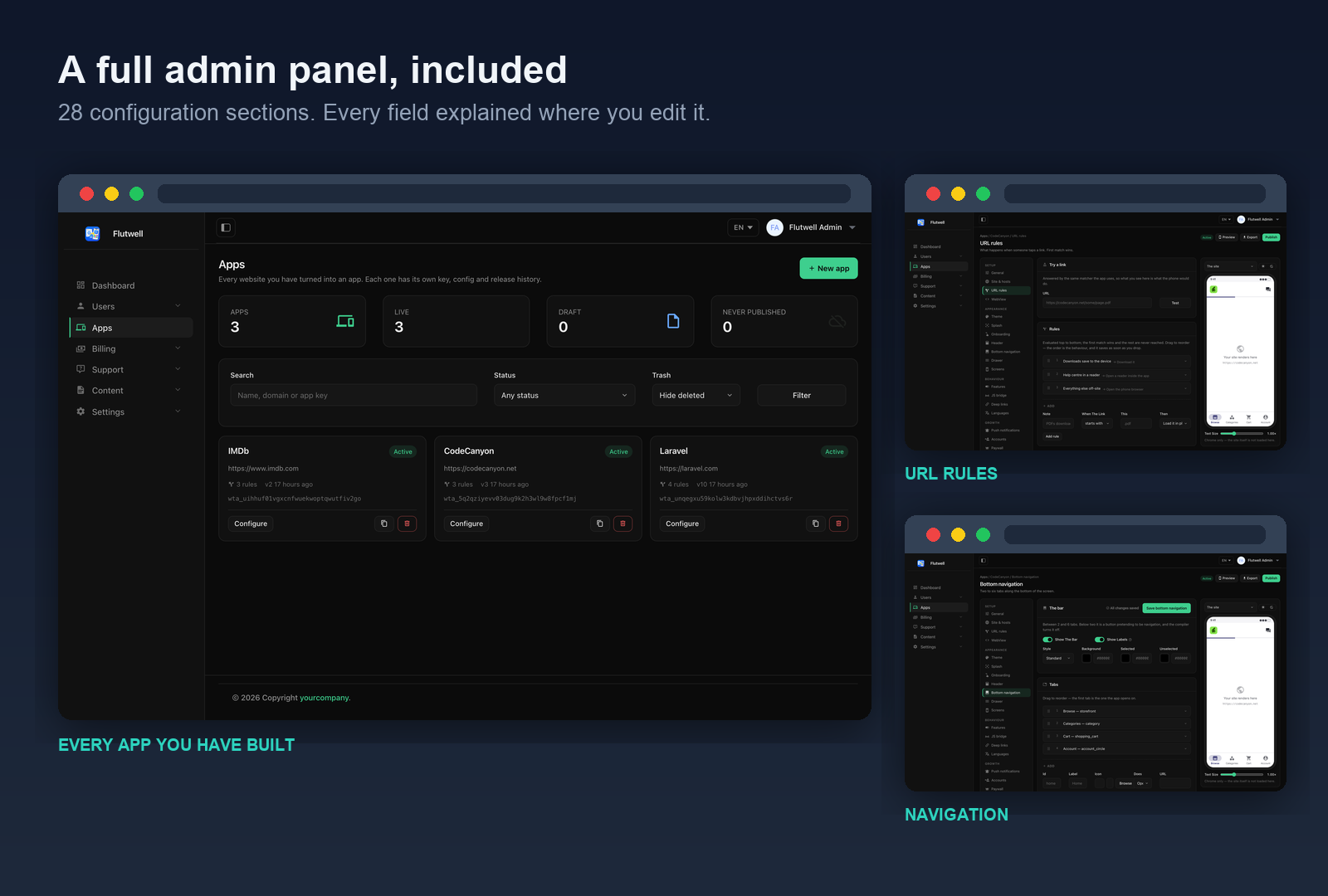Copy the Laravel app key

(x=815, y=523)
